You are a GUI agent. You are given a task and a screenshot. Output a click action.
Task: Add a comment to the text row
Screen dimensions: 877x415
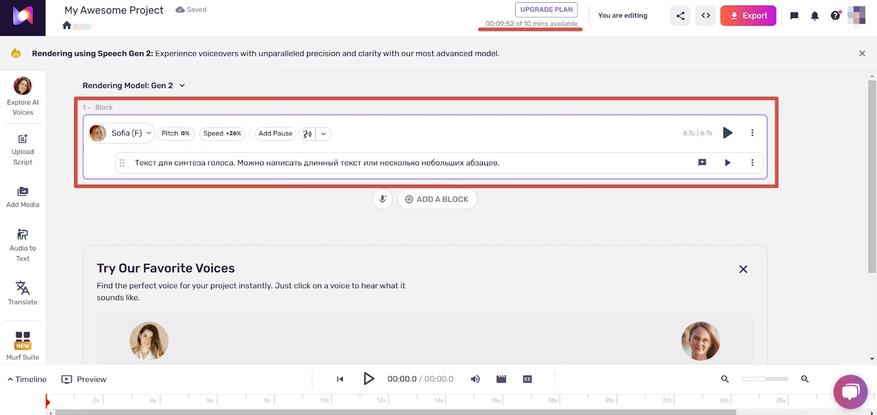pyautogui.click(x=702, y=163)
